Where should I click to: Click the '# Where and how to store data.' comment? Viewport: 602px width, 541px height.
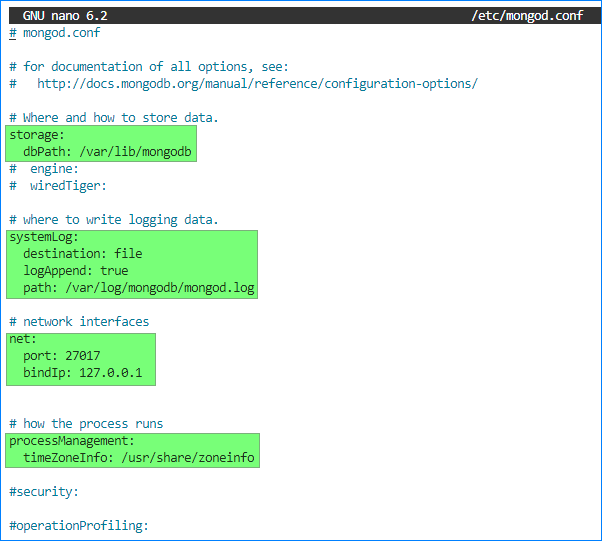[x=114, y=117]
